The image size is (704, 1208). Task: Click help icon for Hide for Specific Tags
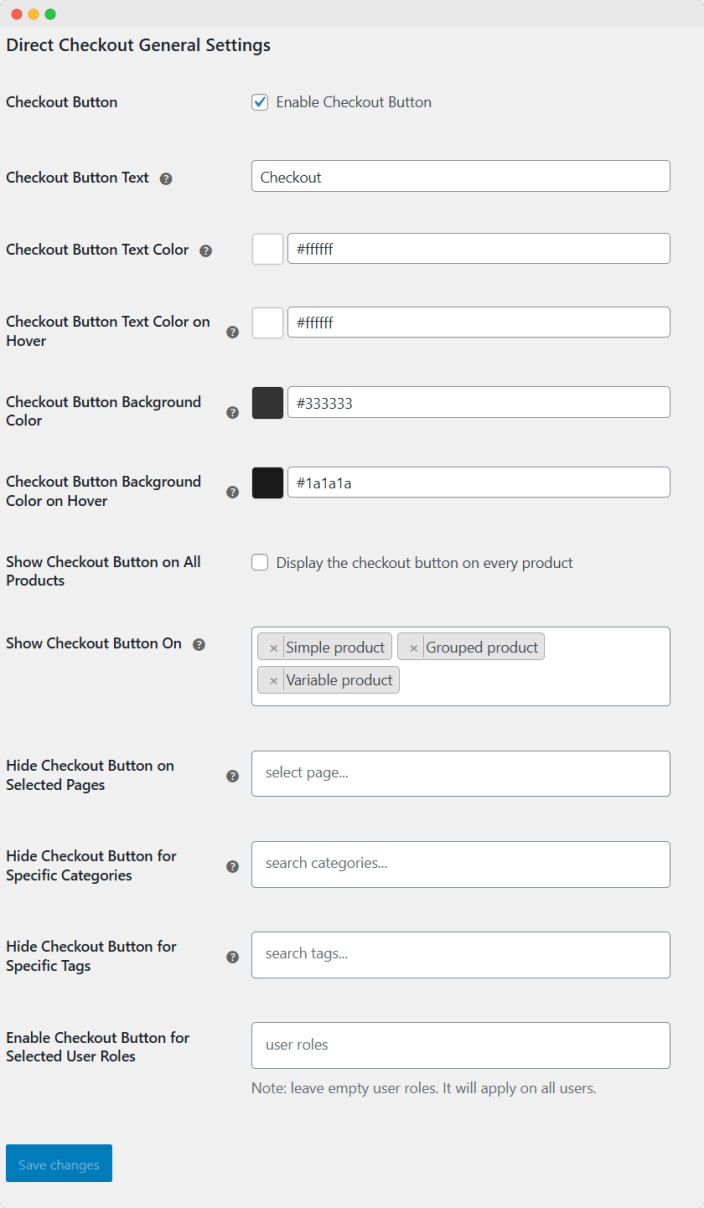point(233,957)
